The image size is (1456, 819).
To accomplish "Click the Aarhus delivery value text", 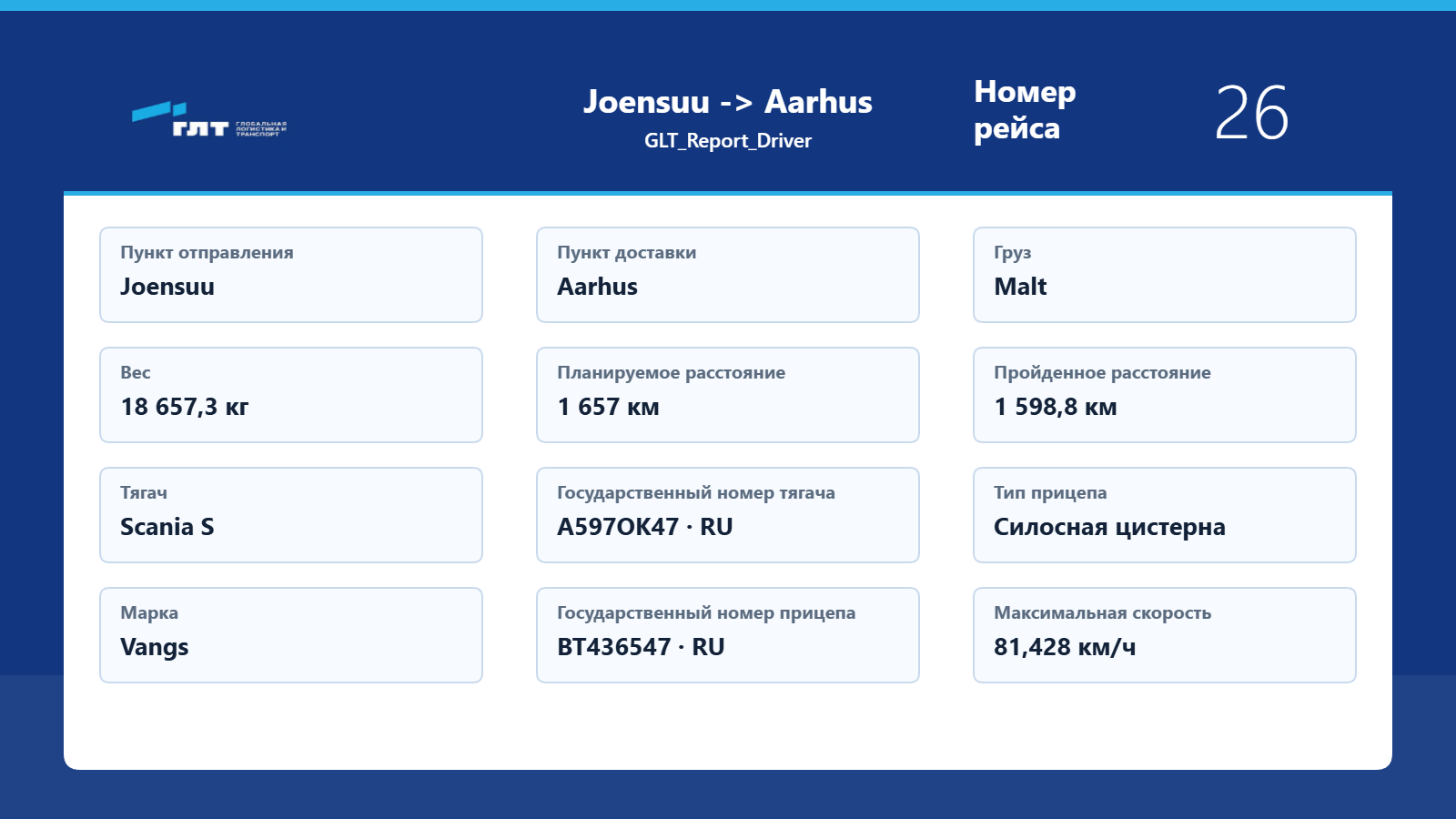I will [597, 287].
